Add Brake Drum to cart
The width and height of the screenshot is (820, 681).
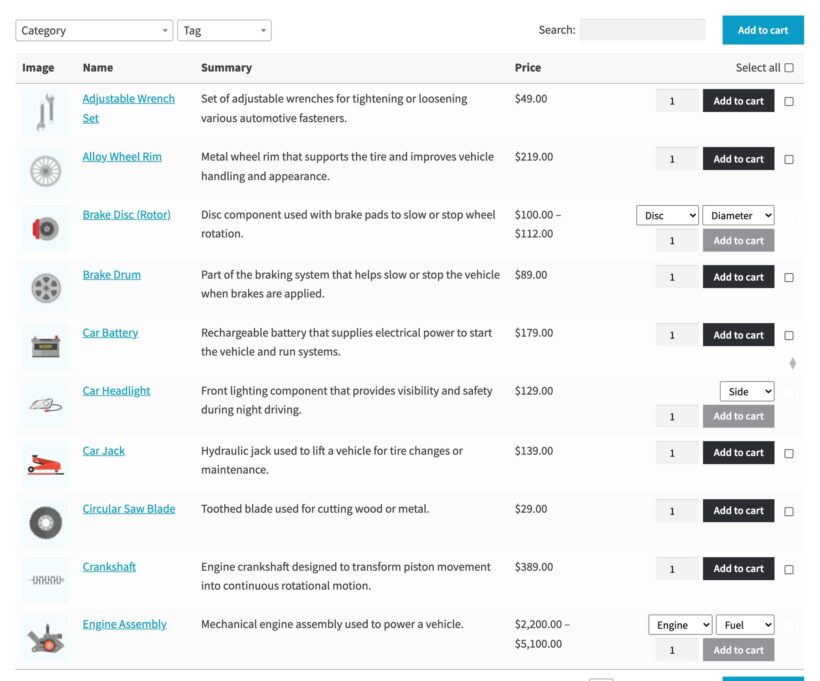tap(738, 277)
